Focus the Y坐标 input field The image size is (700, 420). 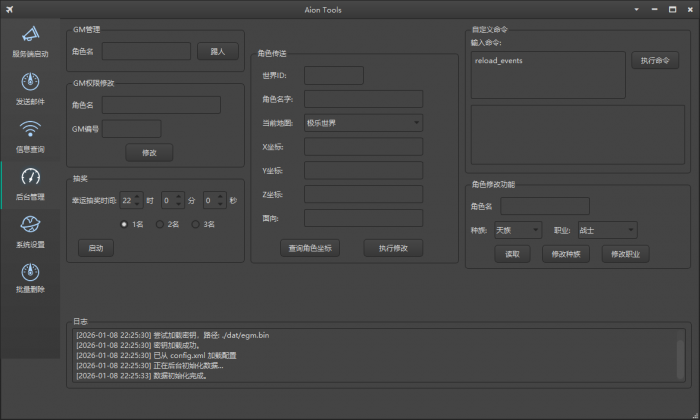[363, 170]
